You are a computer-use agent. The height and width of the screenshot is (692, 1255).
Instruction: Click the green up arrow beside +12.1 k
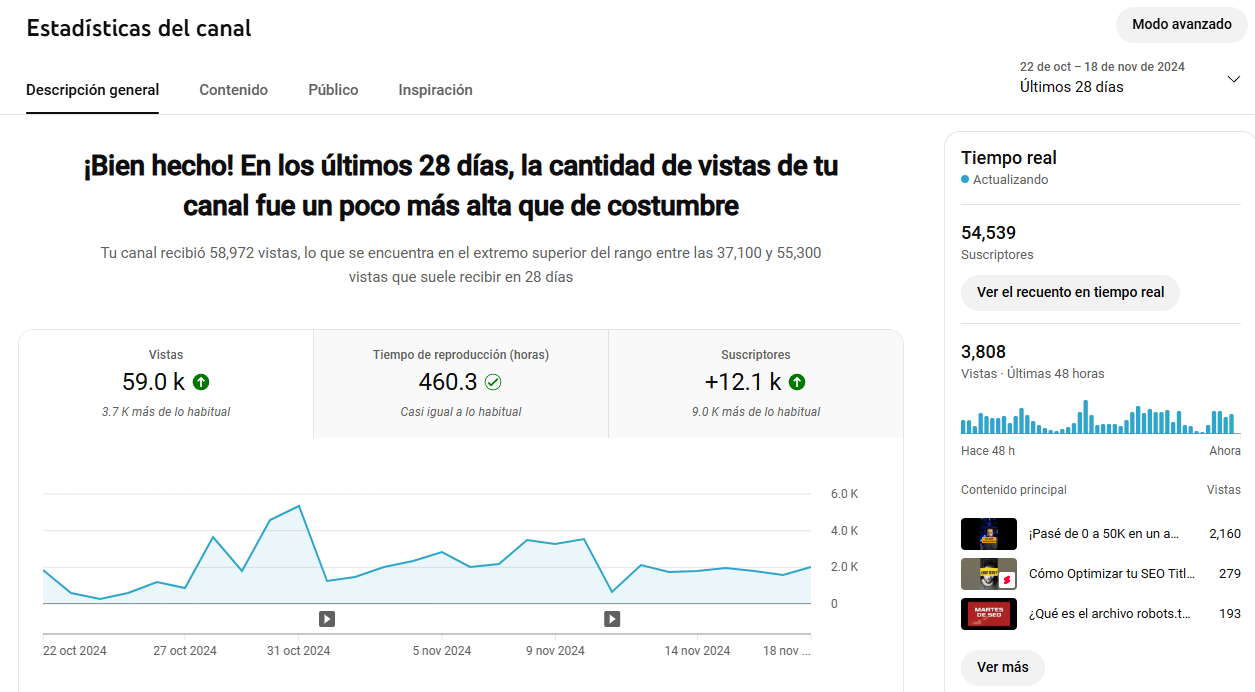click(x=797, y=382)
